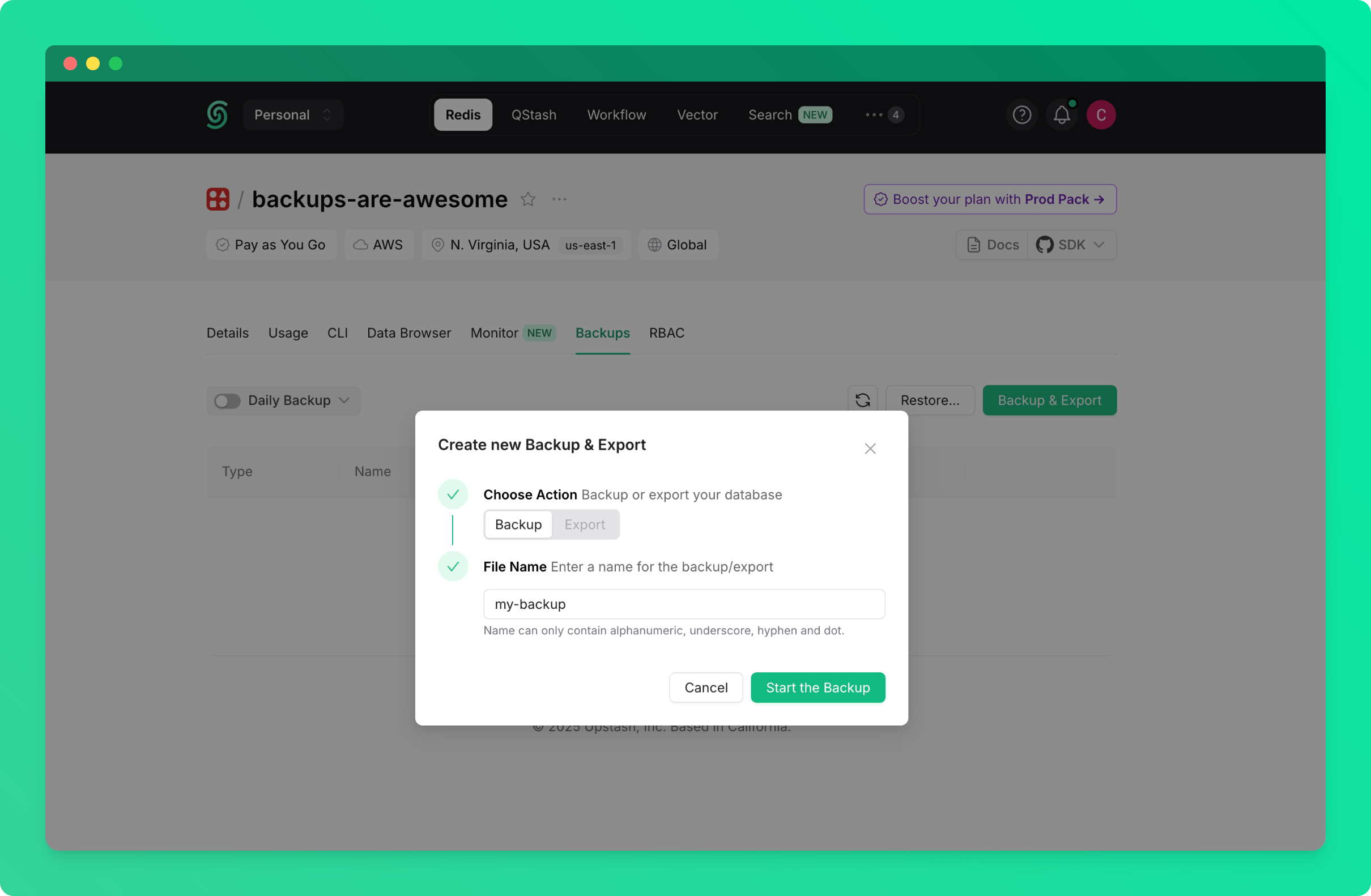Toggle the Daily Backup switch

click(227, 401)
